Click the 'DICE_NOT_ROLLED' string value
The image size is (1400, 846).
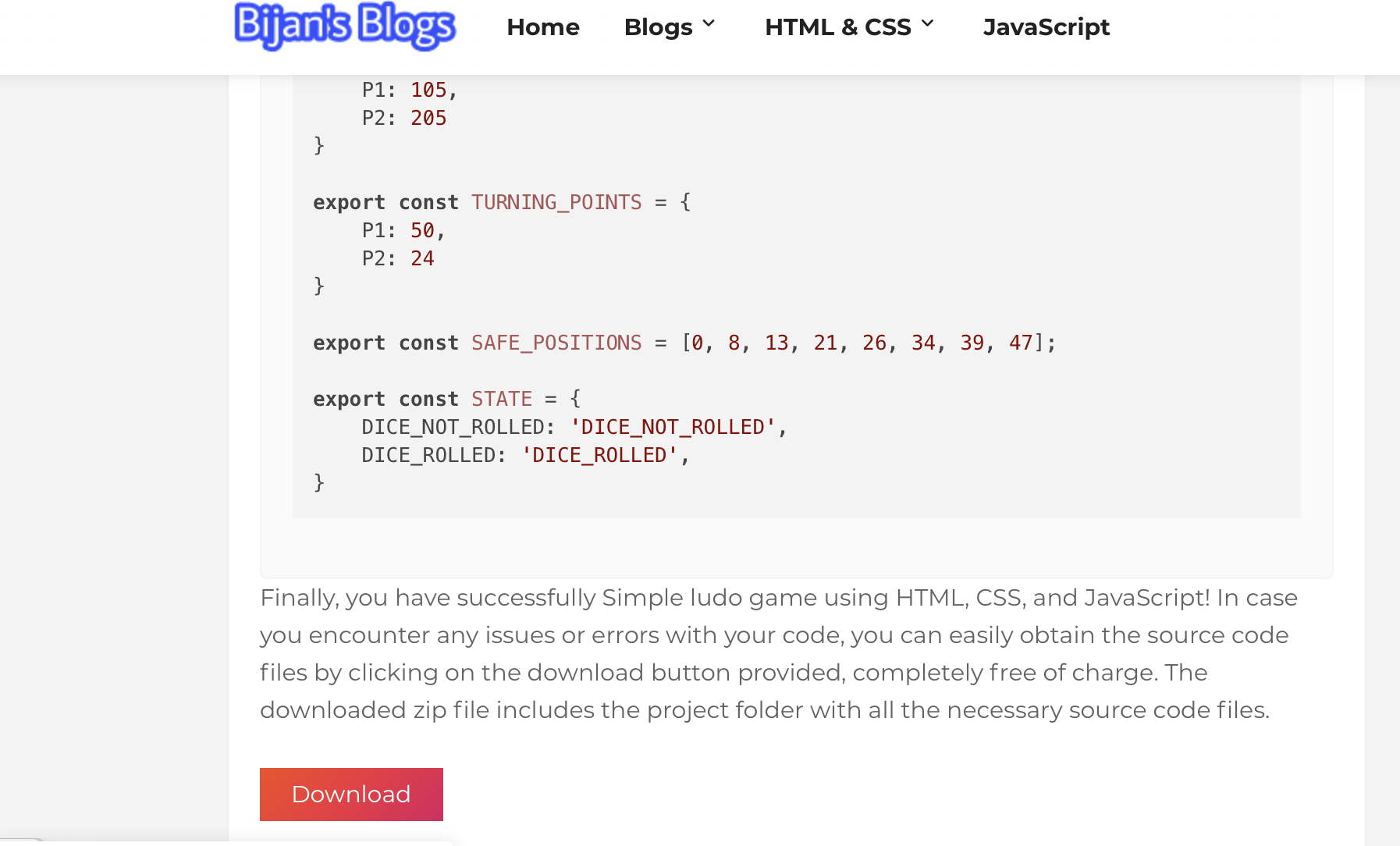coord(673,428)
